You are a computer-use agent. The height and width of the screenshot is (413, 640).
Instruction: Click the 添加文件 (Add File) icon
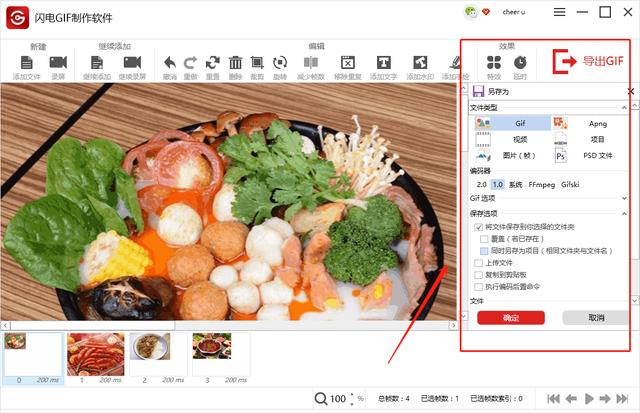(27, 62)
